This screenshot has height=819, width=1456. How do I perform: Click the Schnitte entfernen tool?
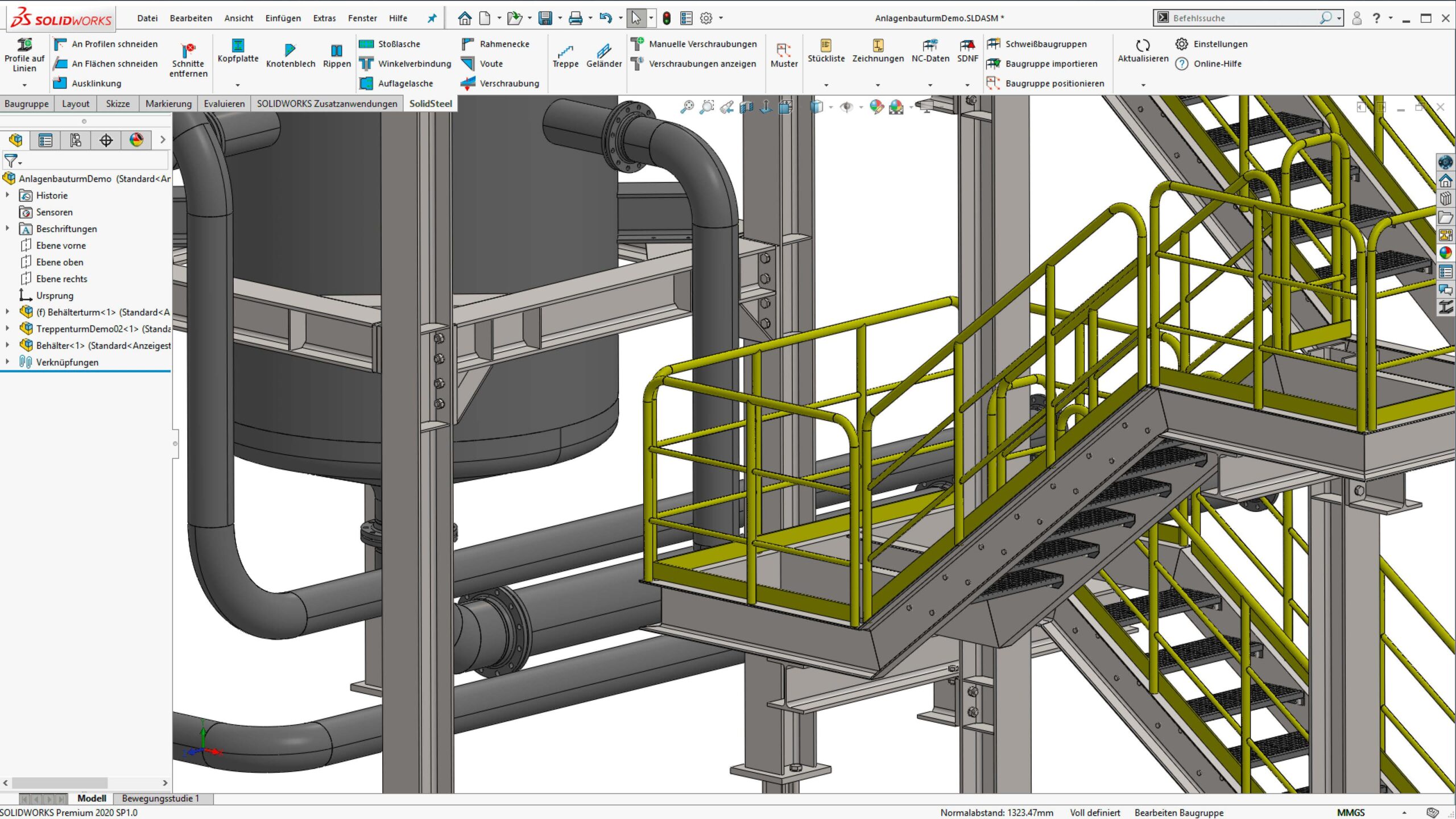point(188,59)
